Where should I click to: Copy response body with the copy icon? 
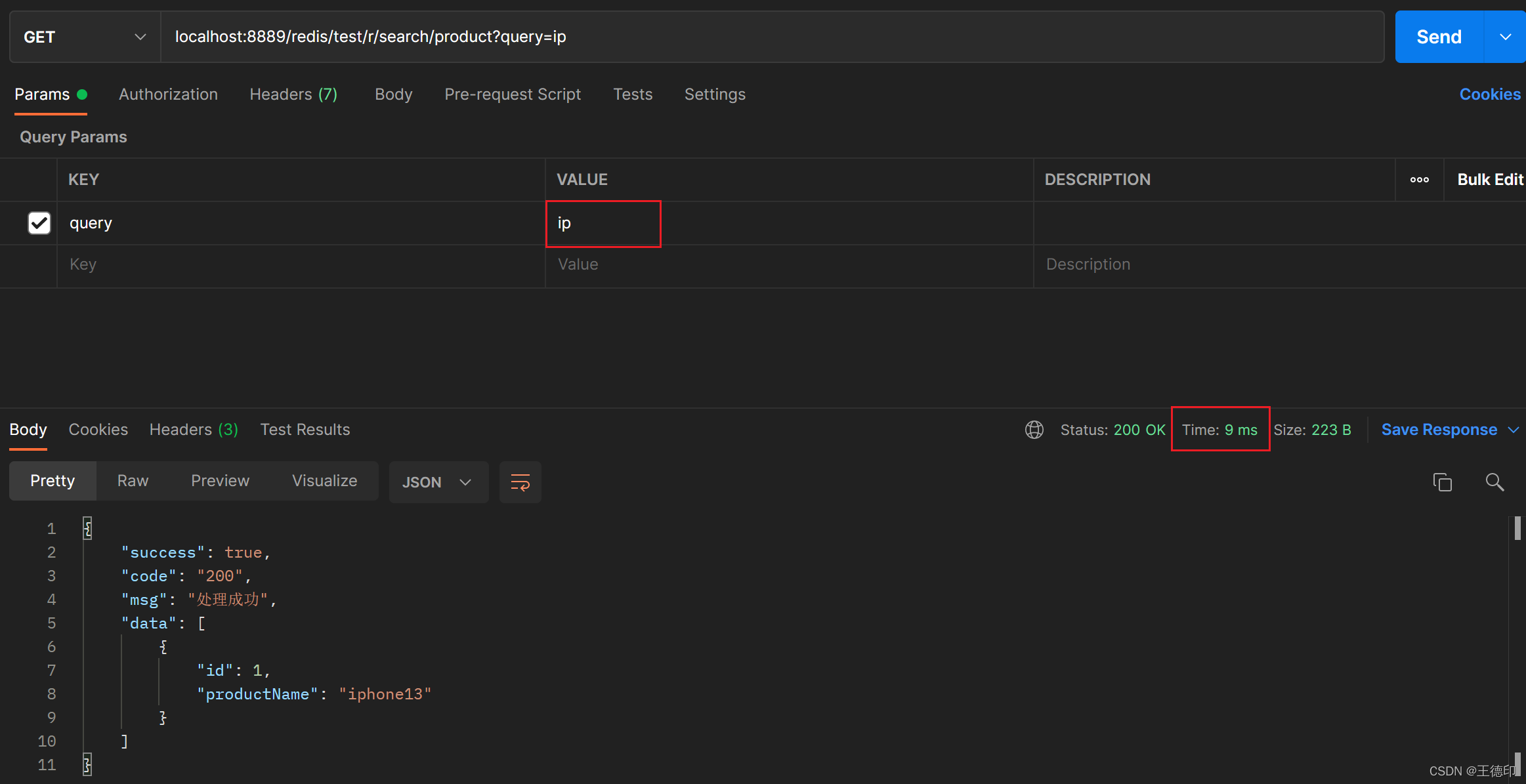1442,482
